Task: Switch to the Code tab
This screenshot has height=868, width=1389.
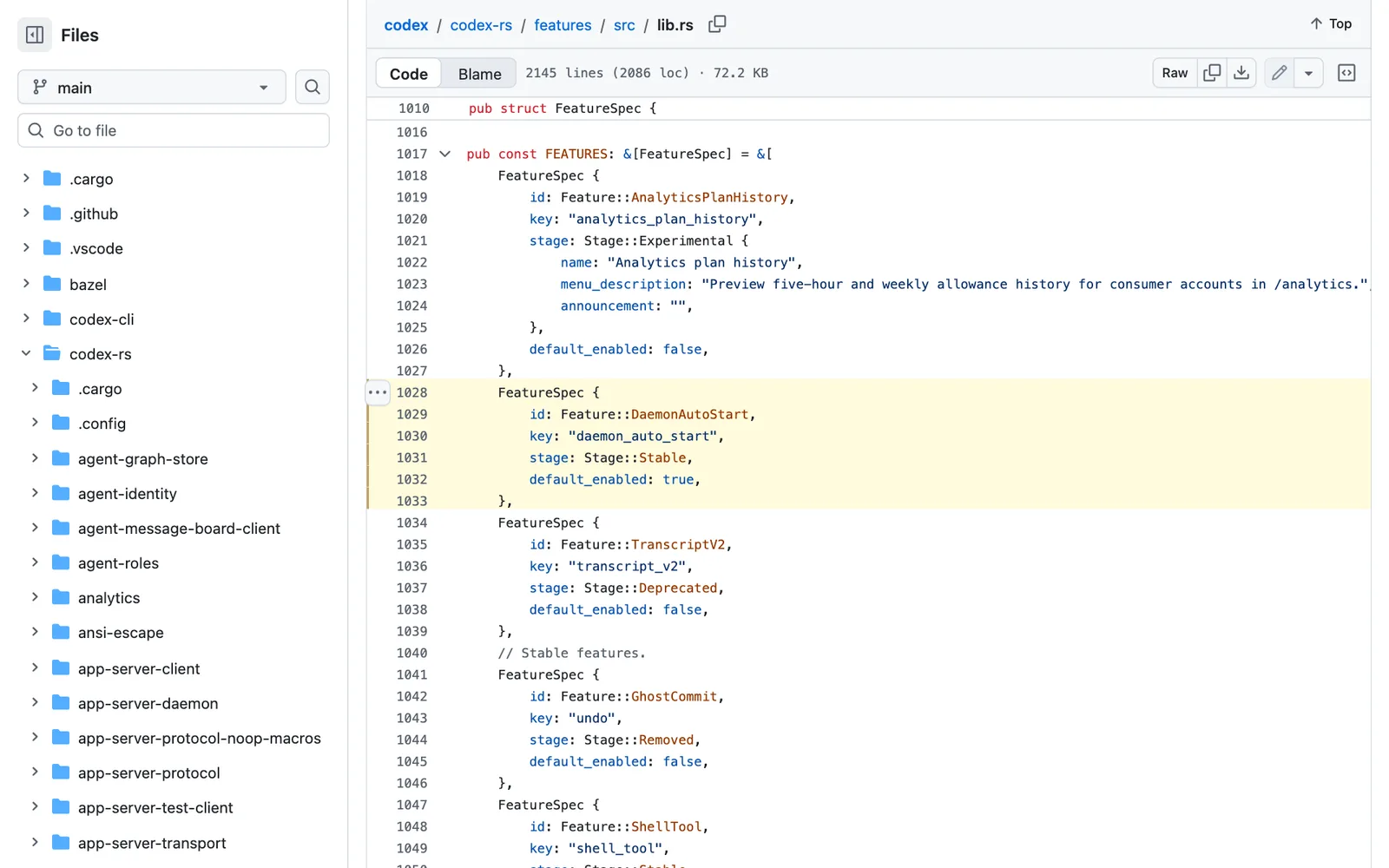Action: (x=409, y=74)
